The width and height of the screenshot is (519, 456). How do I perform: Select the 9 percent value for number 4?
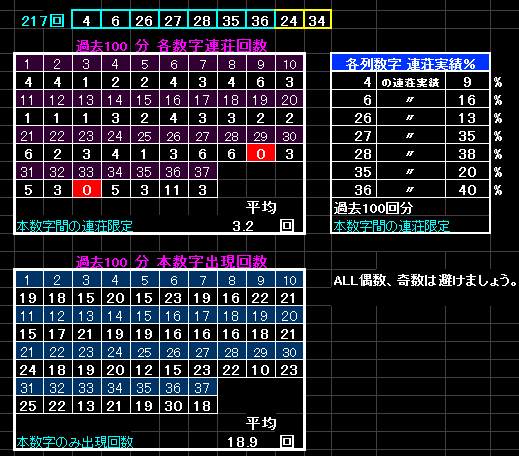pyautogui.click(x=467, y=82)
